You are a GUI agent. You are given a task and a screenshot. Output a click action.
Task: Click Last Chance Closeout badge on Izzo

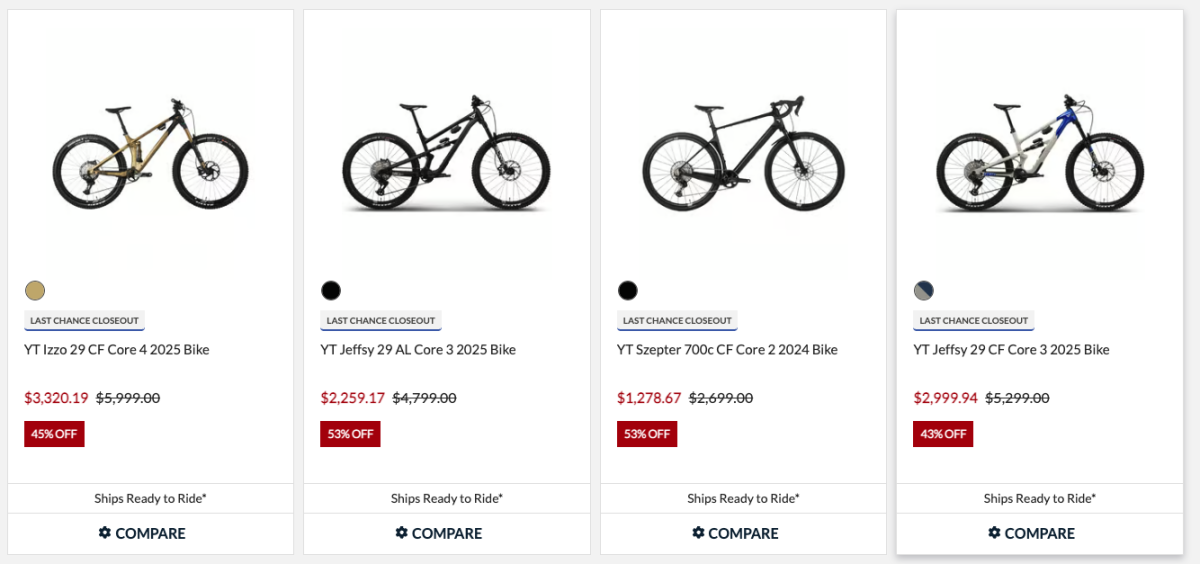[85, 321]
